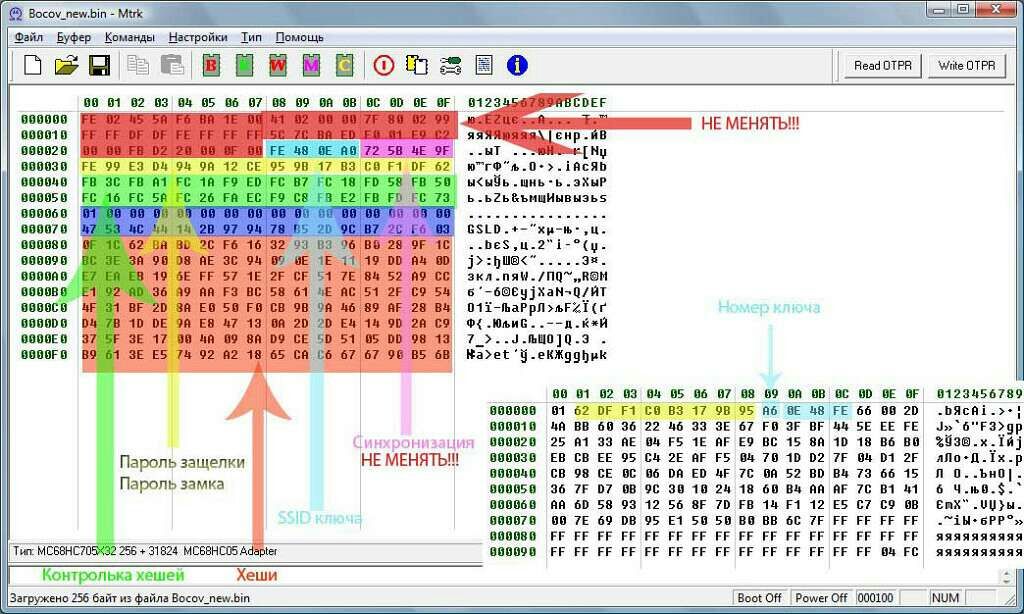Click the chip icon with red B
The height and width of the screenshot is (614, 1024).
point(210,65)
